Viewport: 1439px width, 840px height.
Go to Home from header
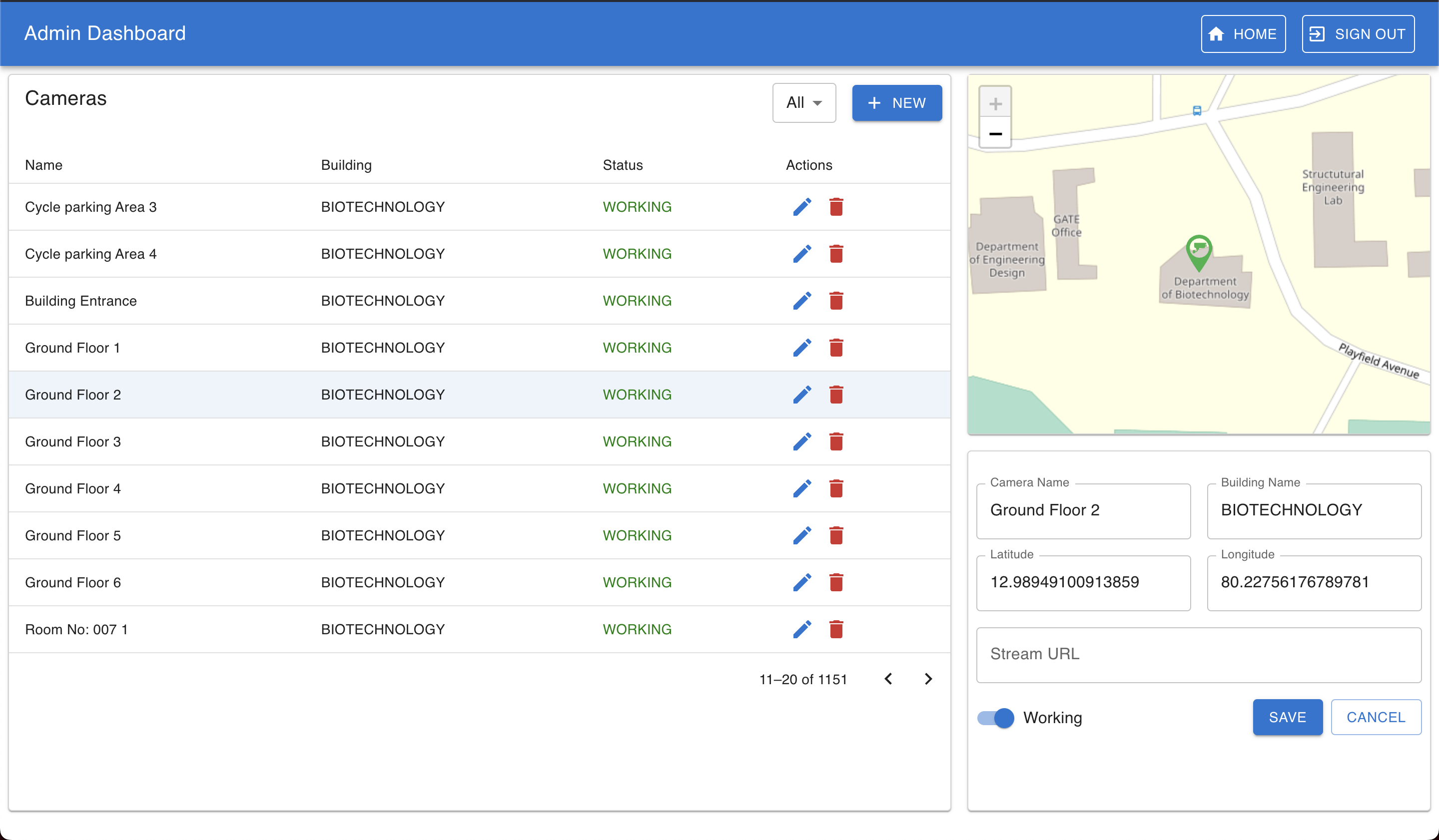point(1243,34)
